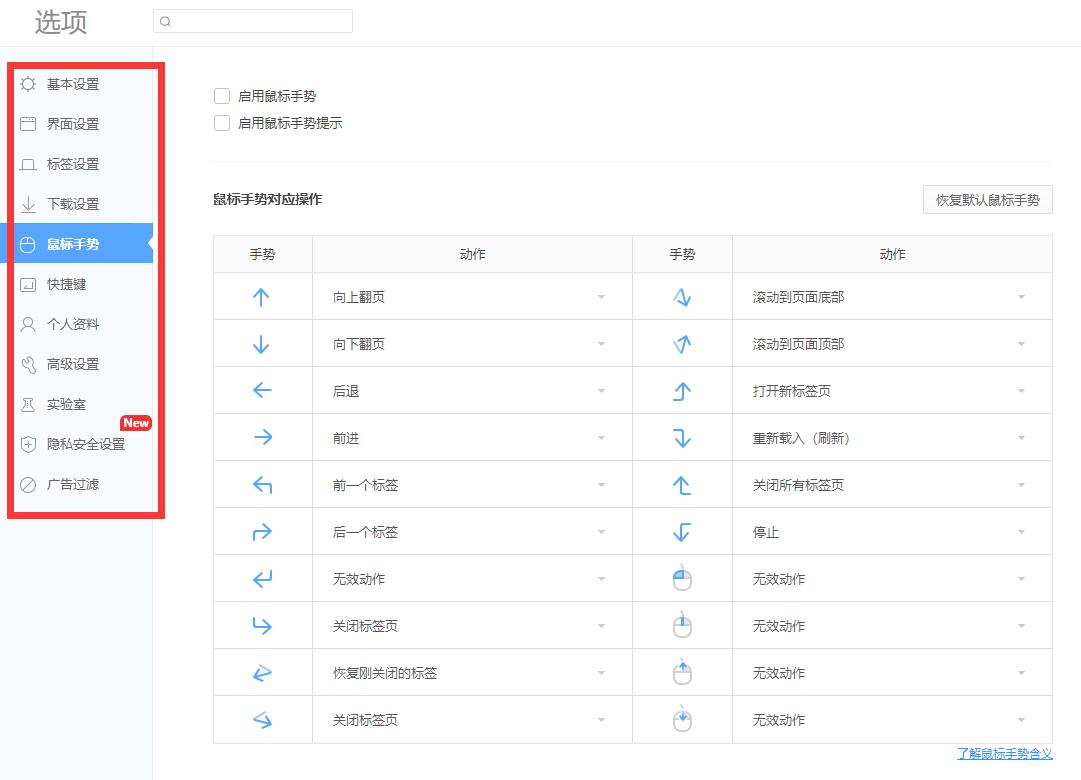Click the 标签设置 tab icon
This screenshot has width=1081, height=780.
(29, 164)
